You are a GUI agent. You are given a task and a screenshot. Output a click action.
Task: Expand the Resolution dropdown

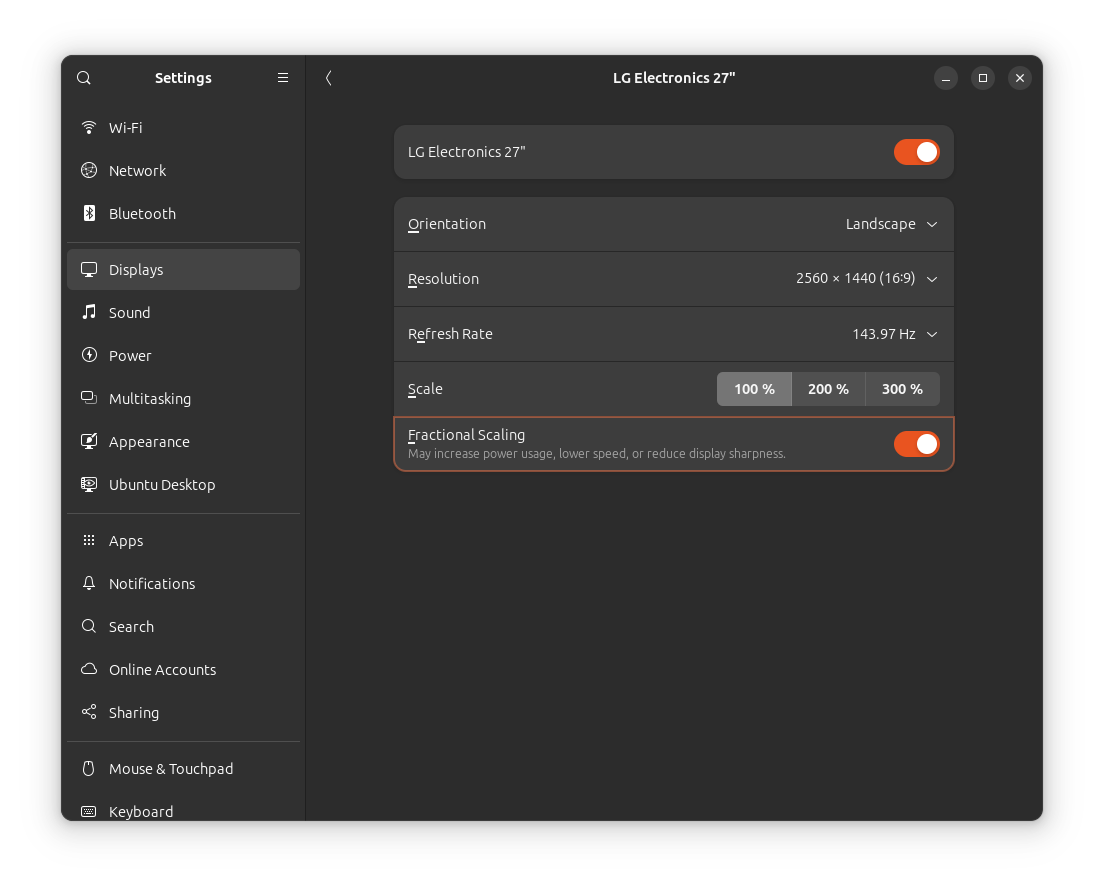pyautogui.click(x=866, y=279)
